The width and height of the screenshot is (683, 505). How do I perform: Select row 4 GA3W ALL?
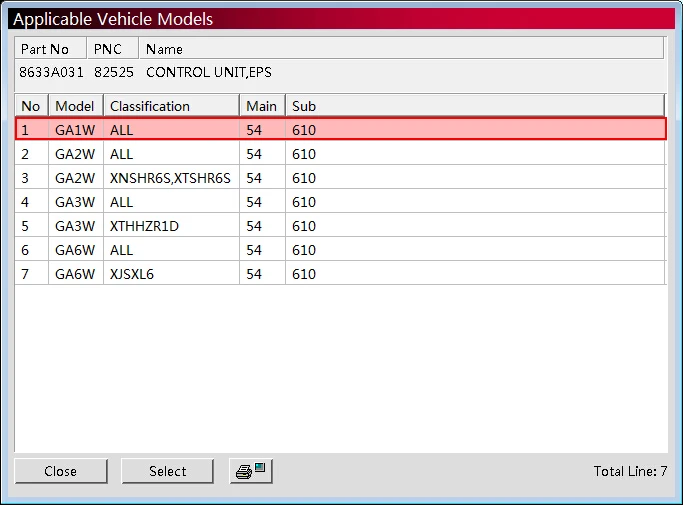pyautogui.click(x=341, y=201)
